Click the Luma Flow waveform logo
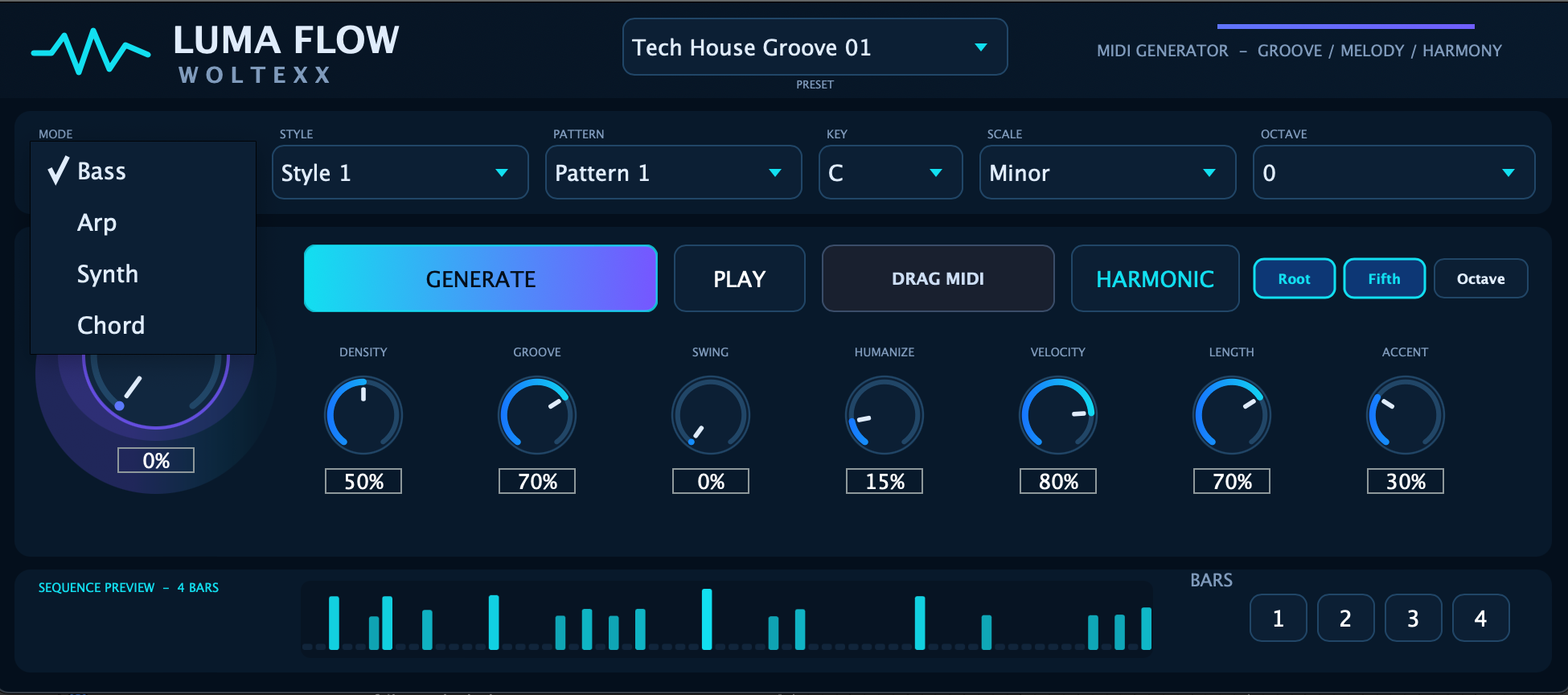 91,52
